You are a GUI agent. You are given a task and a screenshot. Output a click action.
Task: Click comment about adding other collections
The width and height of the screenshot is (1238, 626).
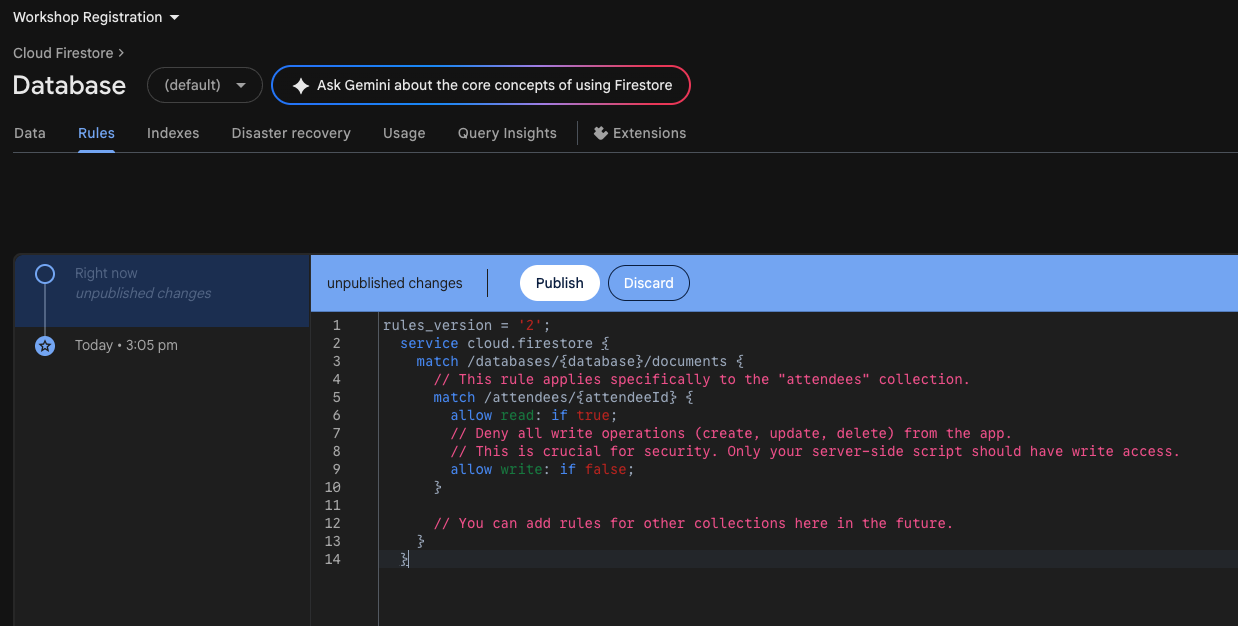pos(693,523)
